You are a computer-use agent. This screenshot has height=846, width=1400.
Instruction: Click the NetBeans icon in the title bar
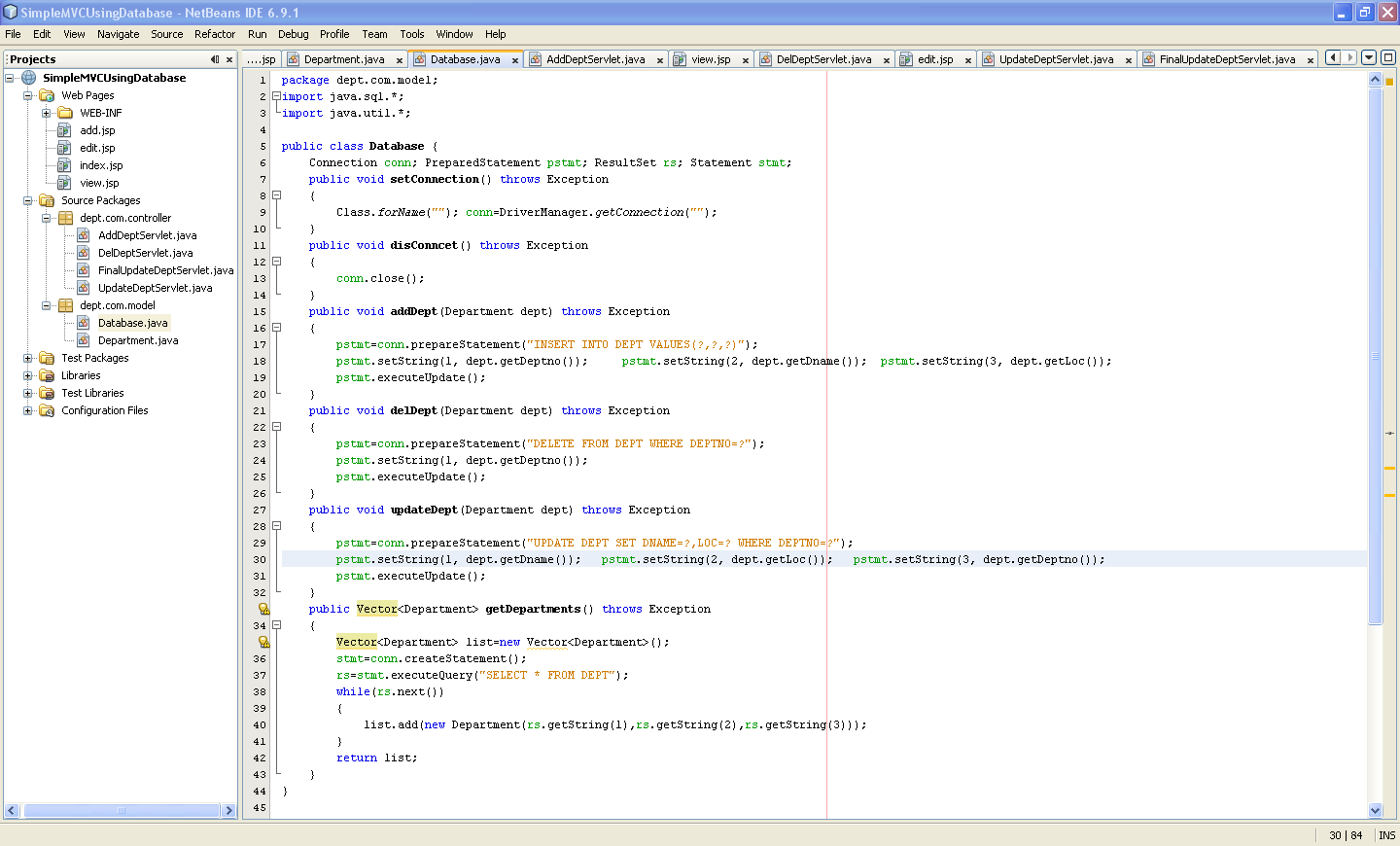tap(9, 12)
